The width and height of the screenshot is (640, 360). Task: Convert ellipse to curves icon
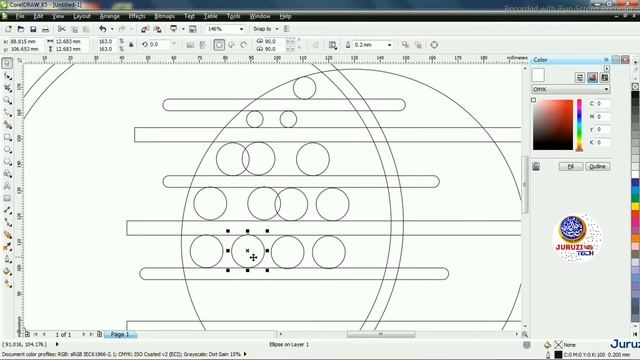pyautogui.click(x=434, y=45)
